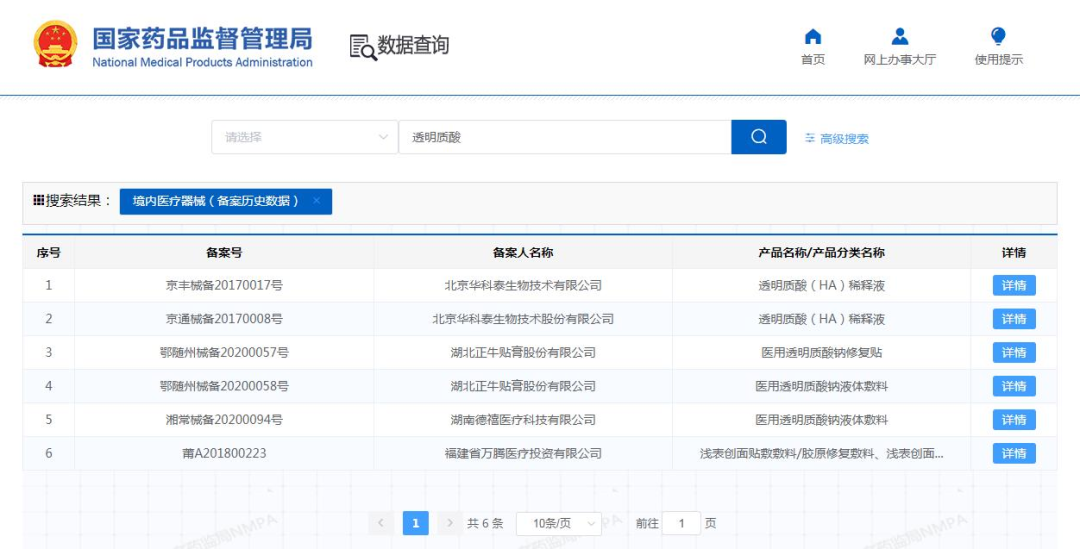Open 详情 for 医用透明质酸钠修复贴 row
Viewport: 1080px width, 549px height.
click(1013, 352)
